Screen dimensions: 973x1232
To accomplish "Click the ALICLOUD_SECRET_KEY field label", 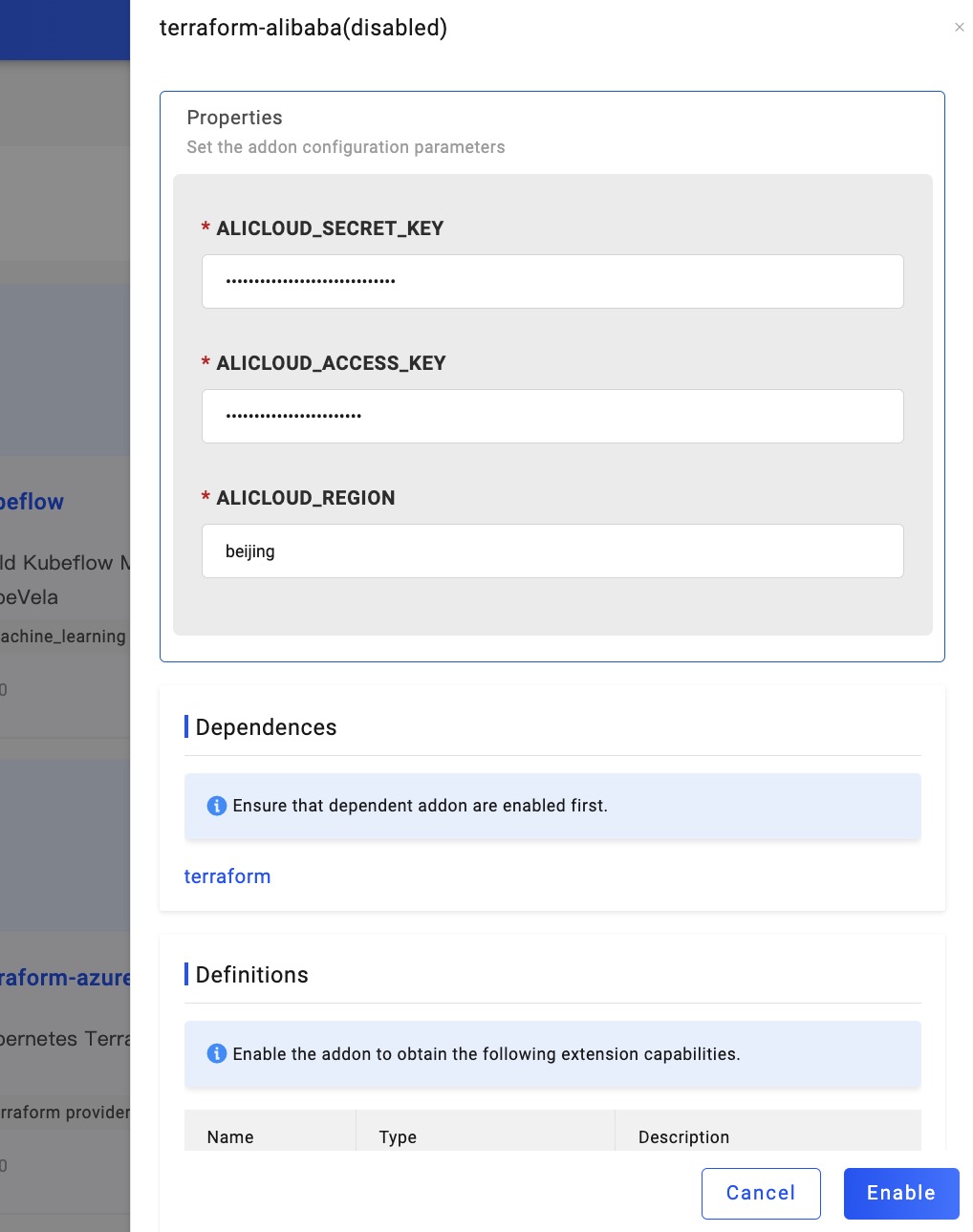I will [x=330, y=228].
